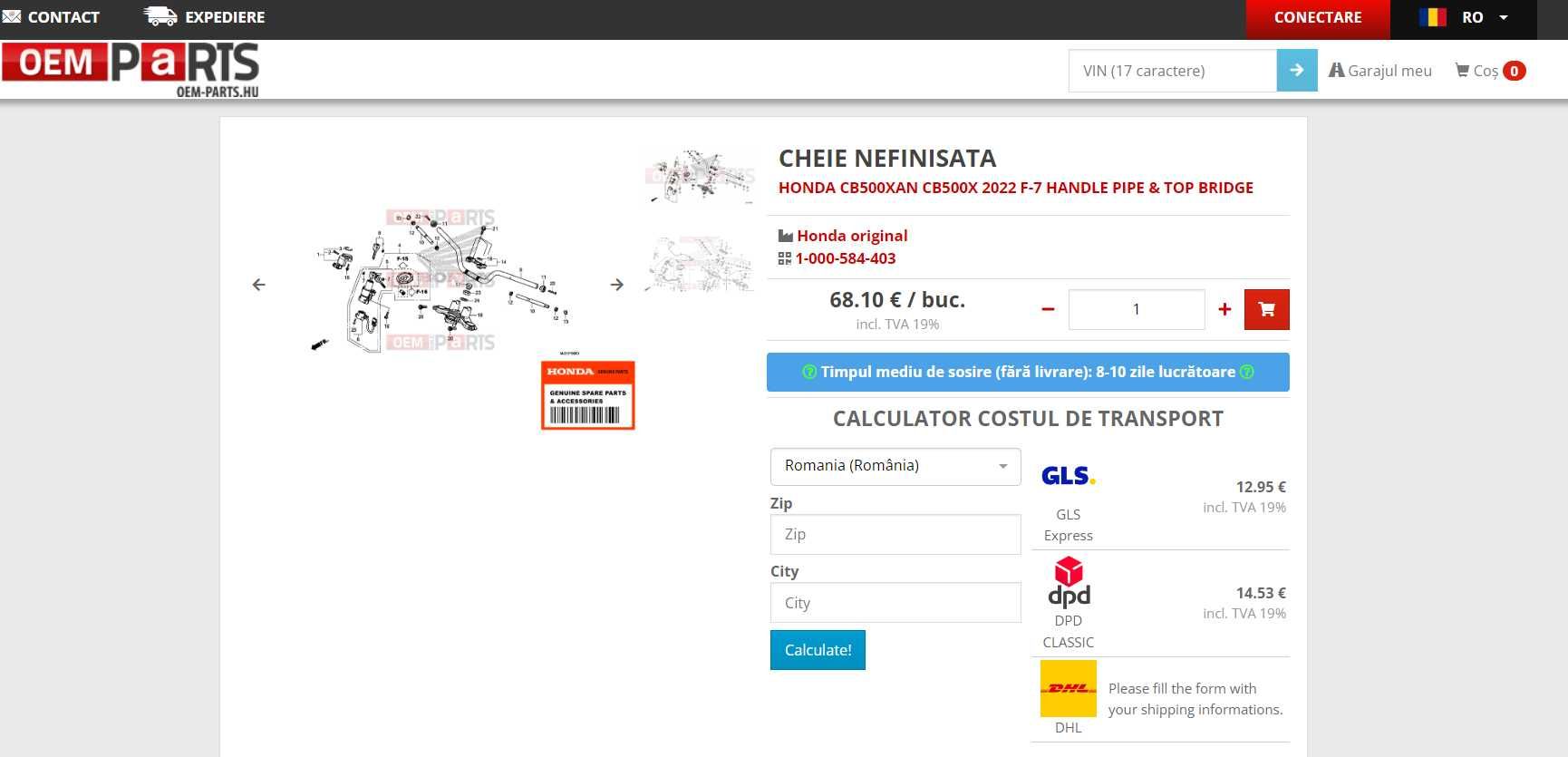Open the CONTACT page link
Screen dimensions: 1568x757
[63, 17]
